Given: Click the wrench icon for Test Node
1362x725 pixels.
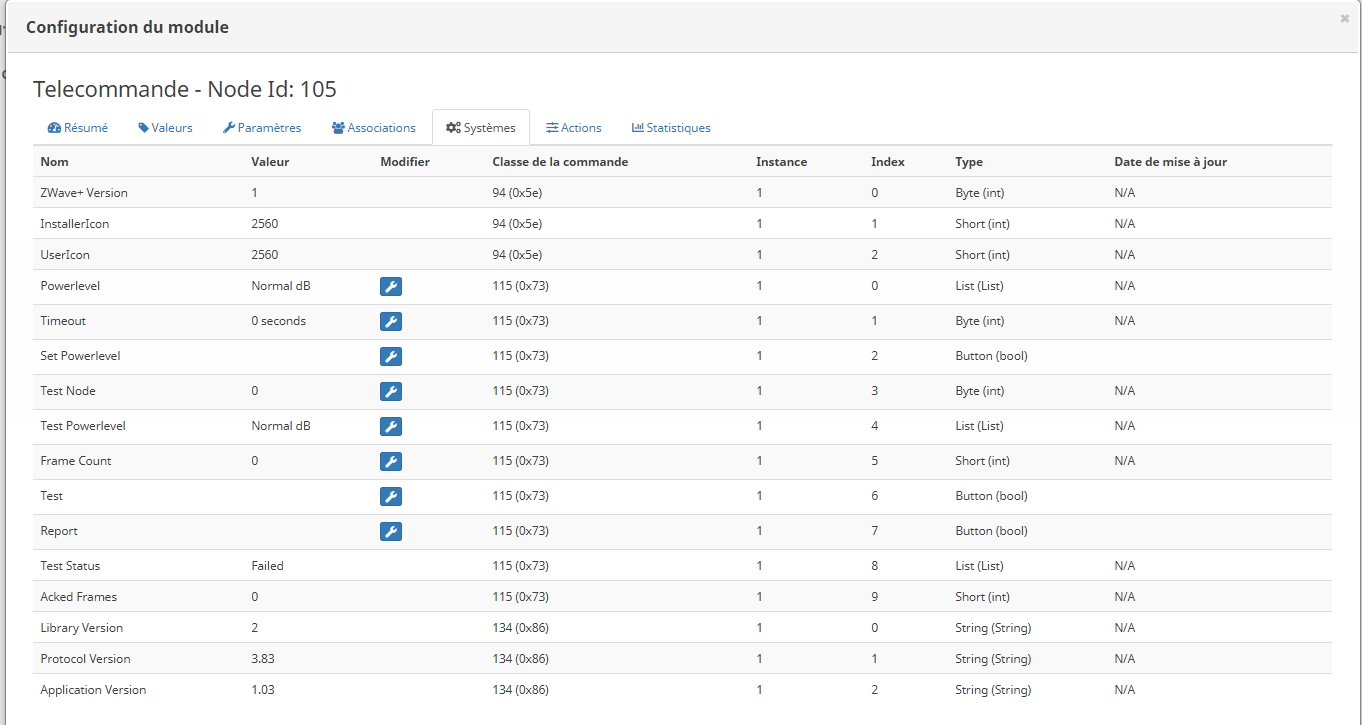Looking at the screenshot, I should 391,392.
